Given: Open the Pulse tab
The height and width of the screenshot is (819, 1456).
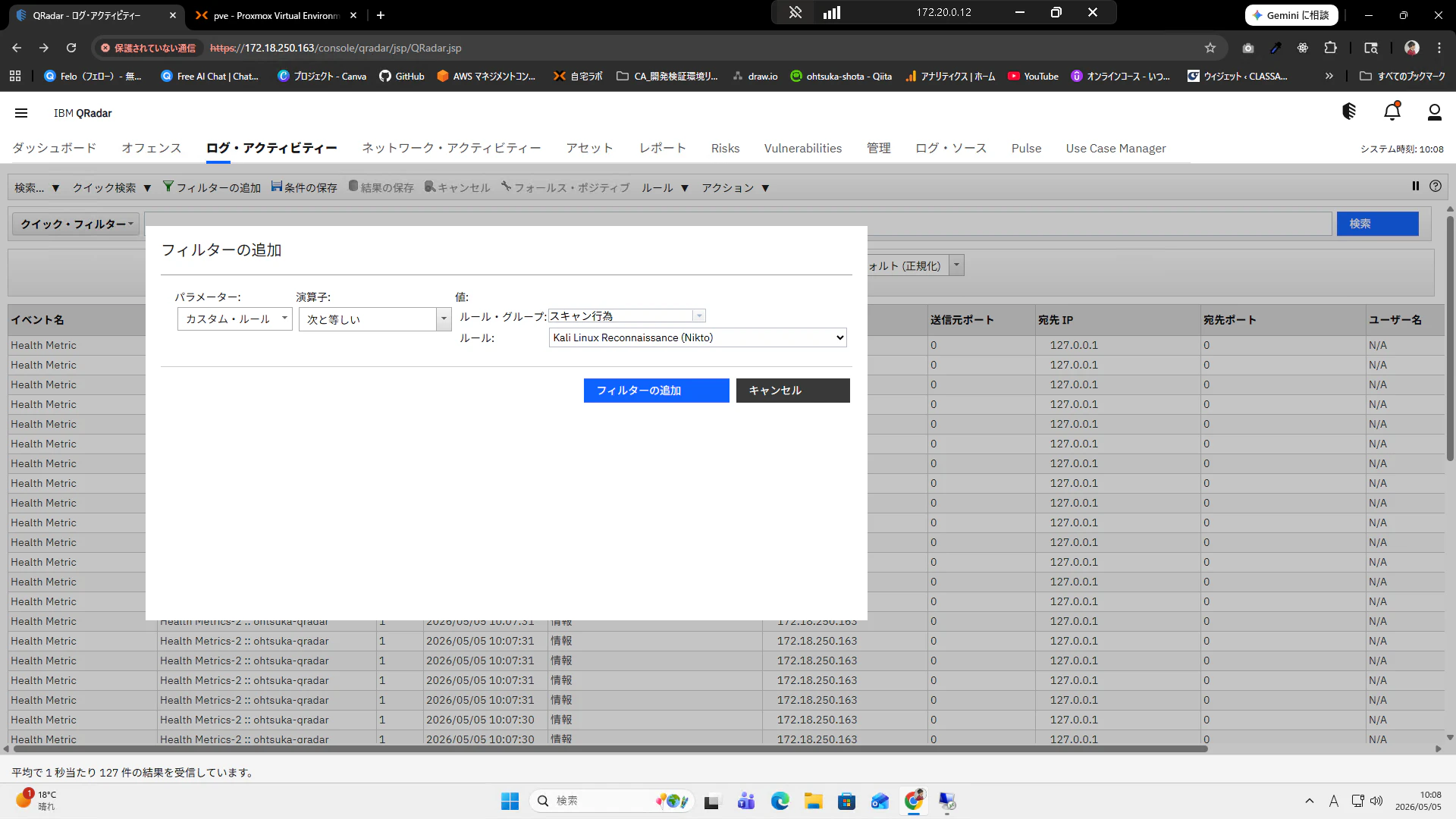Looking at the screenshot, I should tap(1026, 148).
